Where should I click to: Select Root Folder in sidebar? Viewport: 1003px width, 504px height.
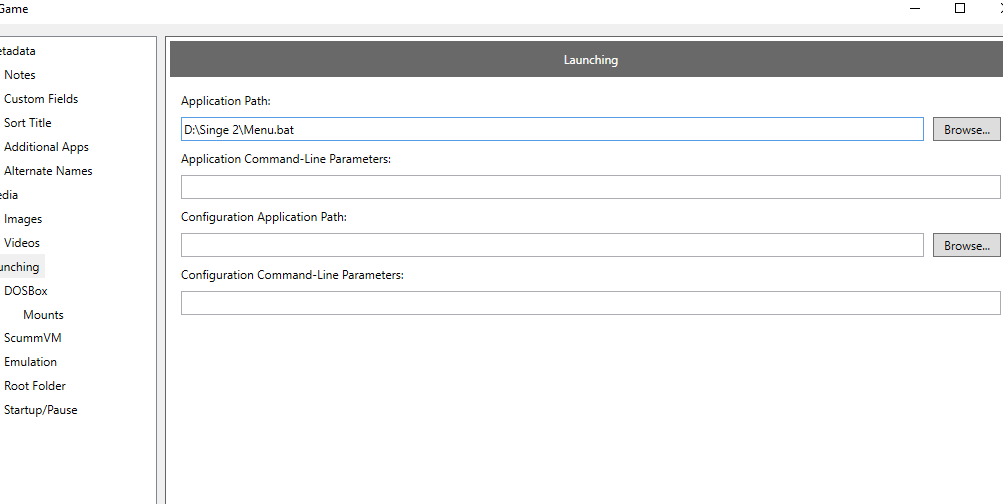(x=35, y=386)
